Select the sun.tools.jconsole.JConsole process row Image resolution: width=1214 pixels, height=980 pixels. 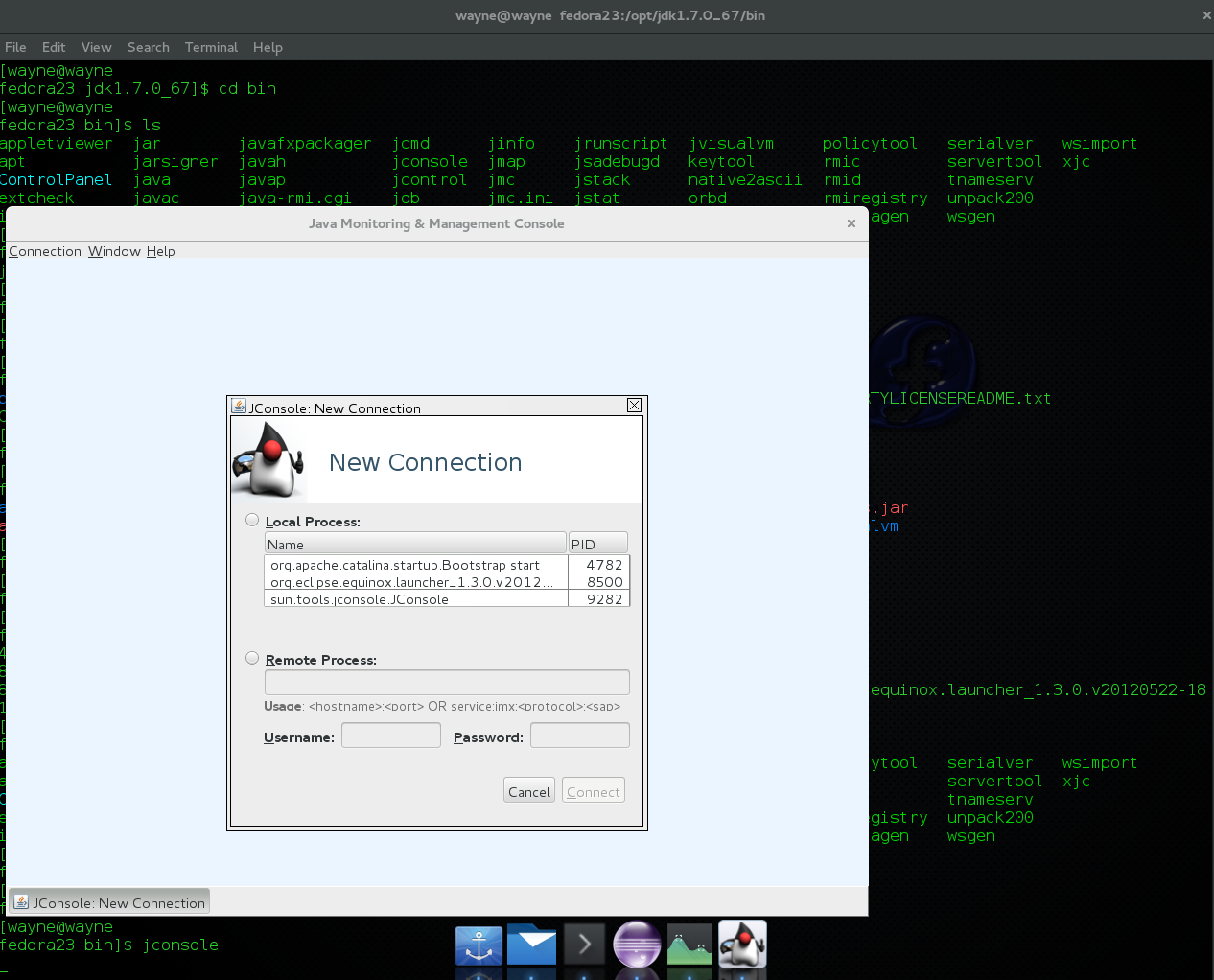coord(415,599)
